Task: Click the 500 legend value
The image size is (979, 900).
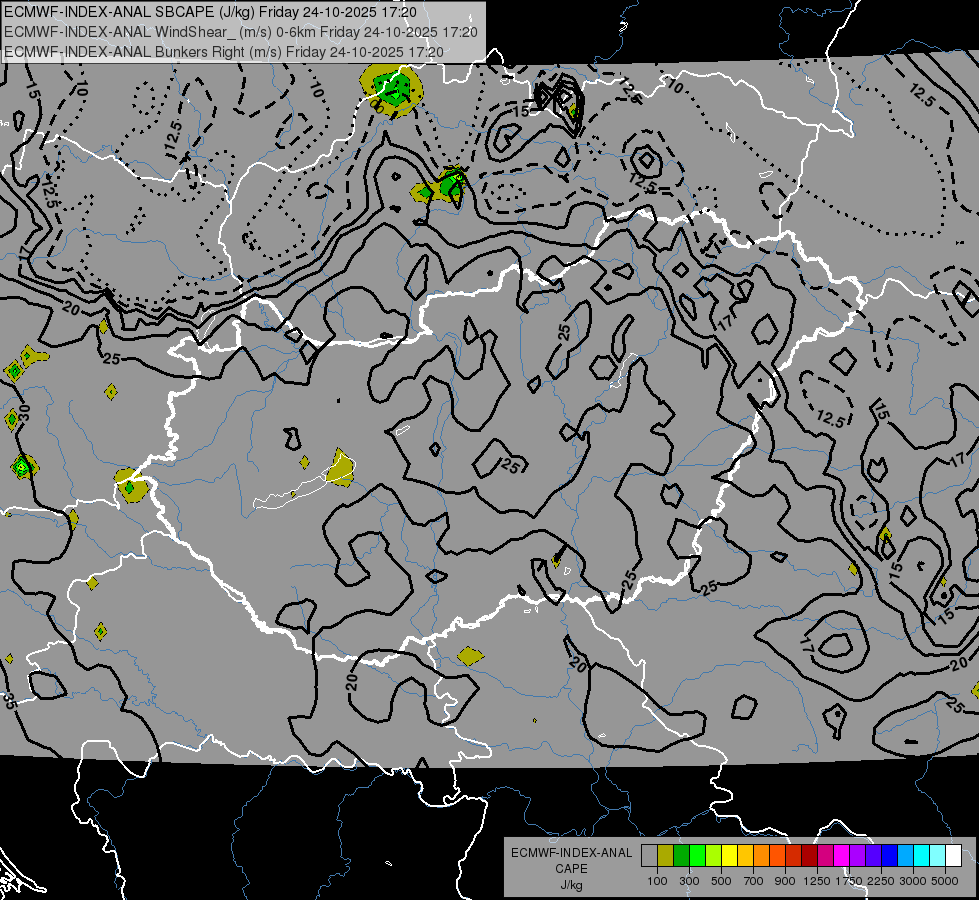Action: click(x=721, y=881)
